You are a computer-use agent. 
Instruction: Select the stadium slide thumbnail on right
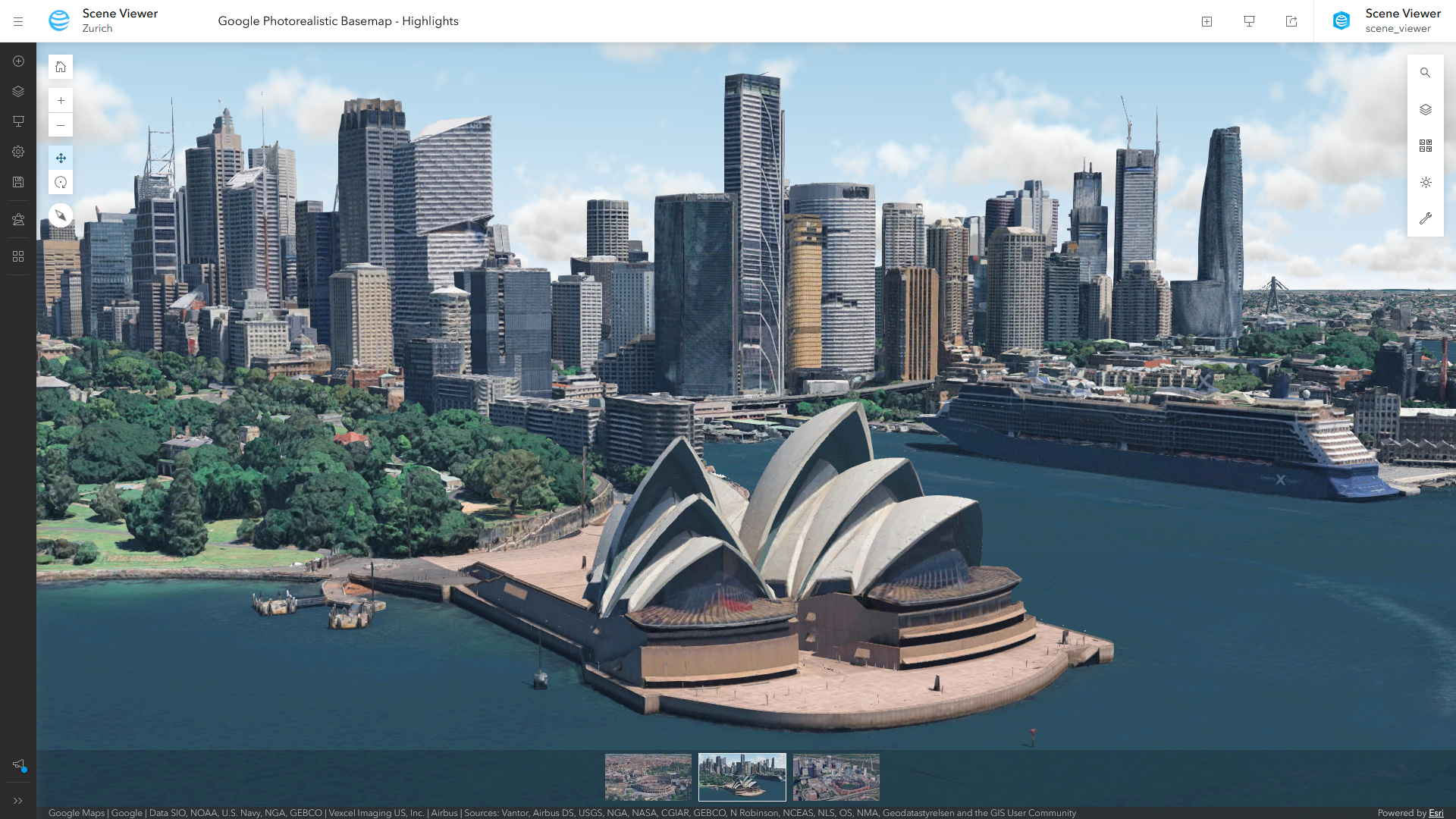(836, 777)
